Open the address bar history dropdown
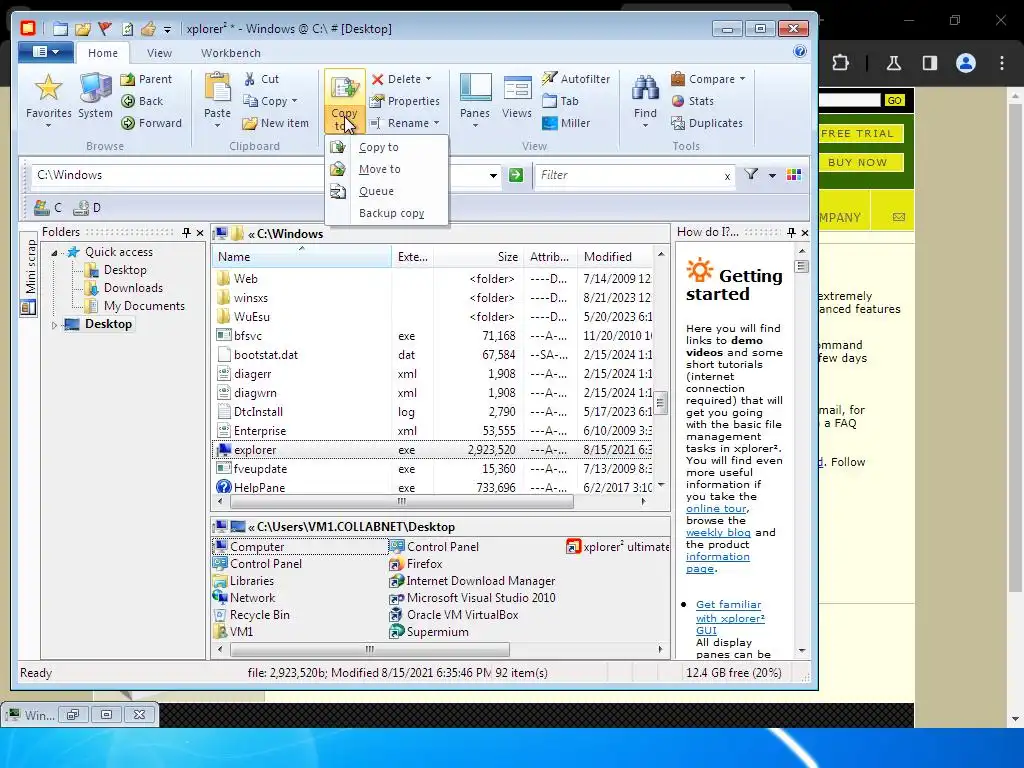1024x768 pixels. click(x=493, y=175)
